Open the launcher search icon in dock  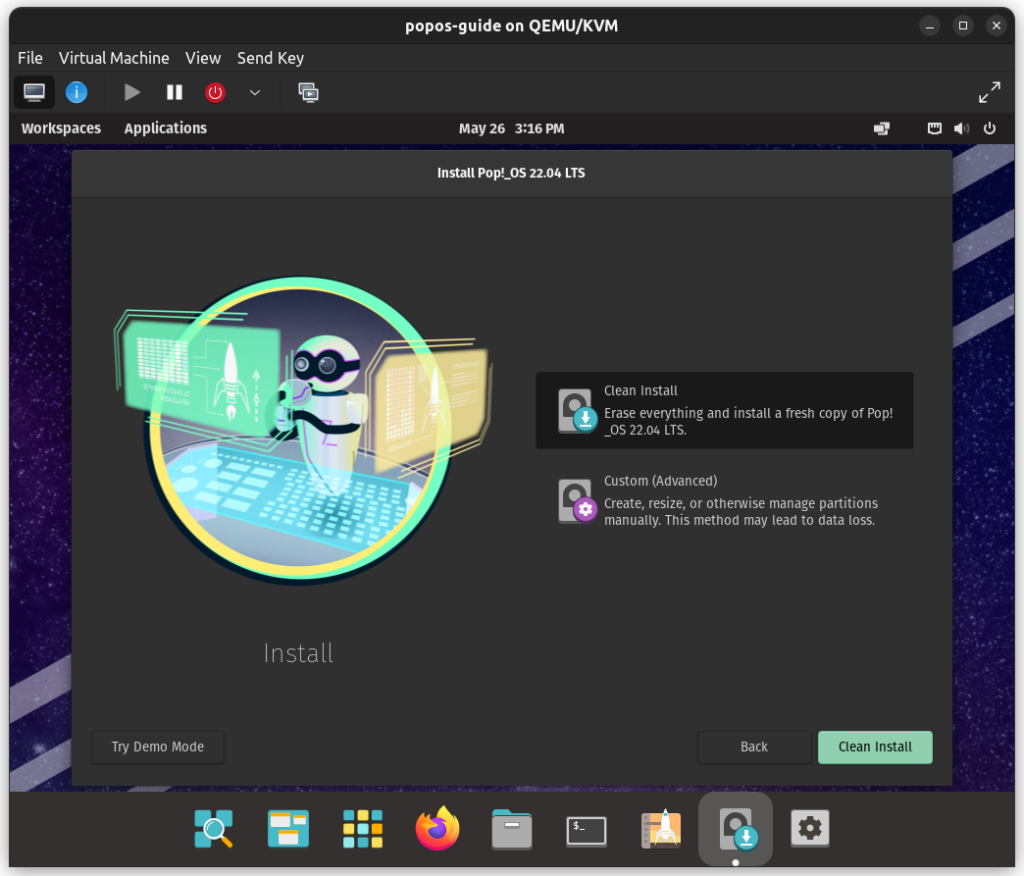(214, 828)
